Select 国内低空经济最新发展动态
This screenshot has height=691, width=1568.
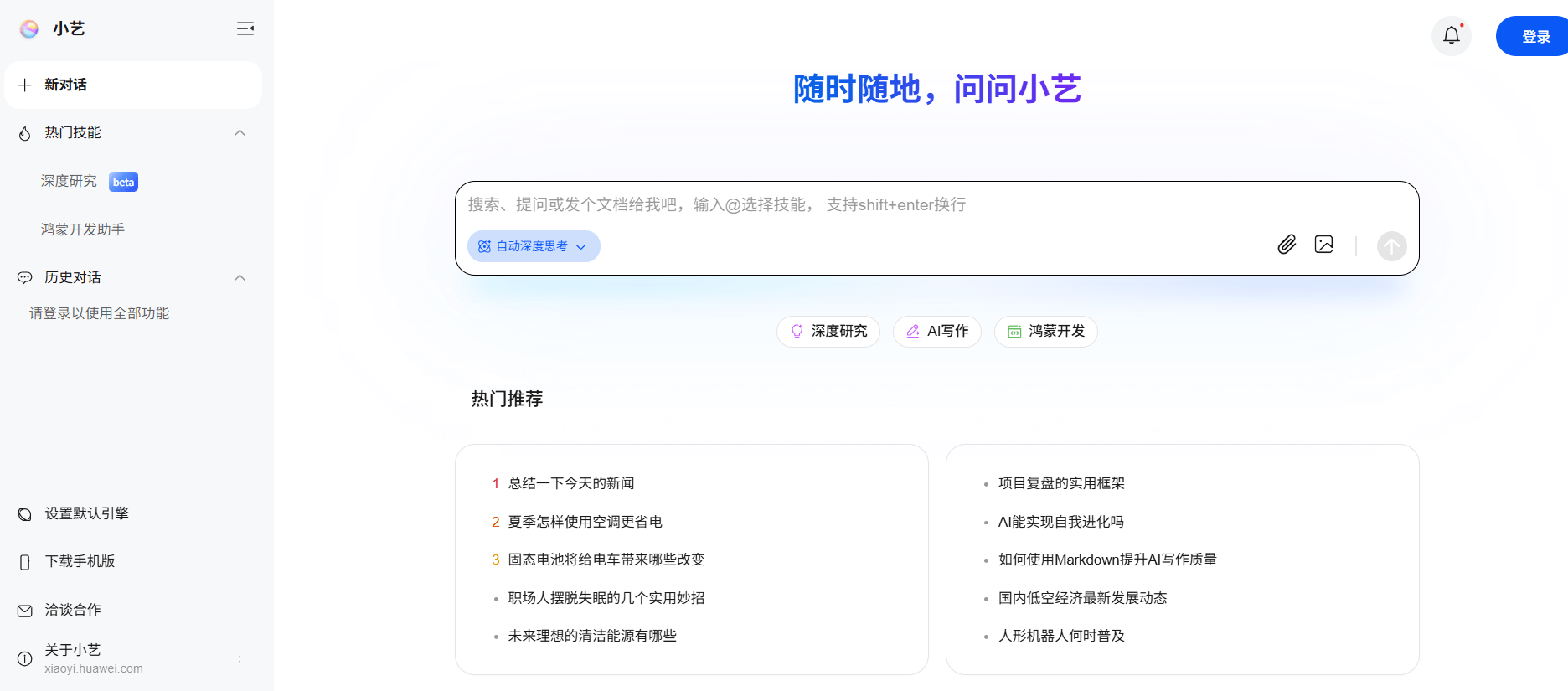pyautogui.click(x=1082, y=598)
